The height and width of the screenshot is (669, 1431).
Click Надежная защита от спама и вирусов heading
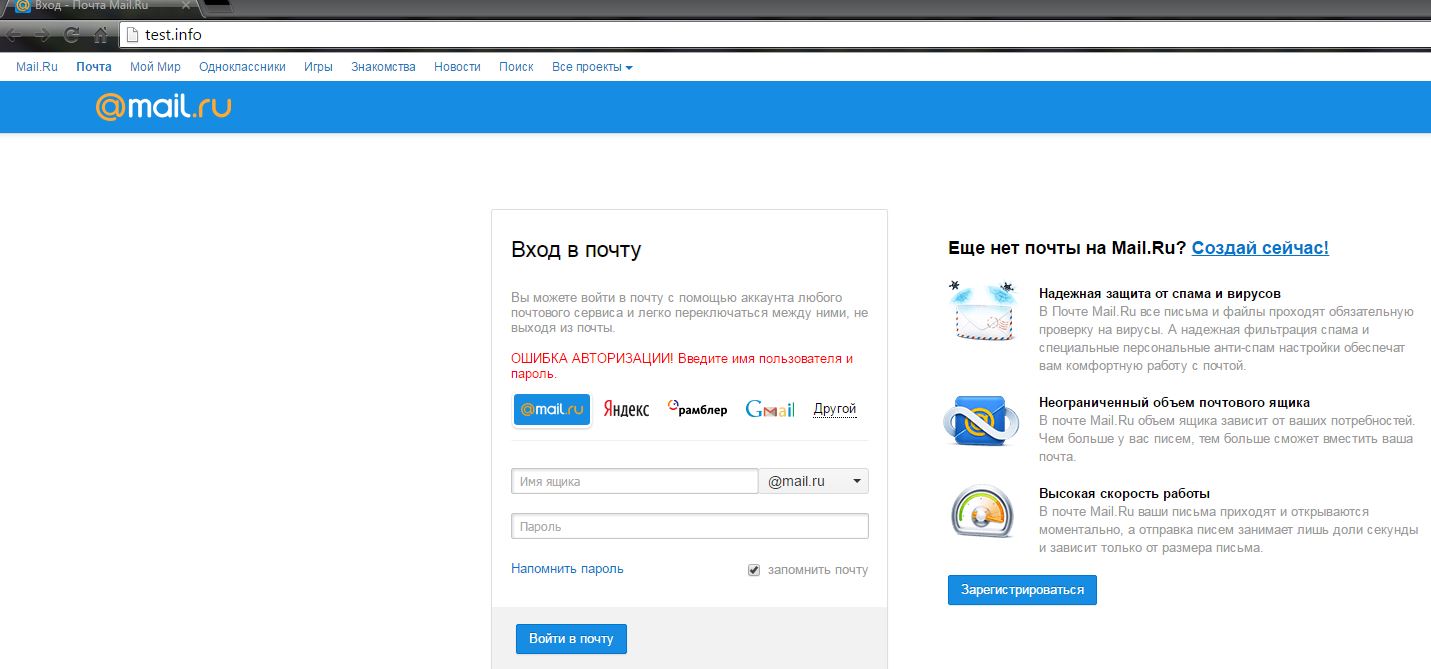click(x=1160, y=294)
